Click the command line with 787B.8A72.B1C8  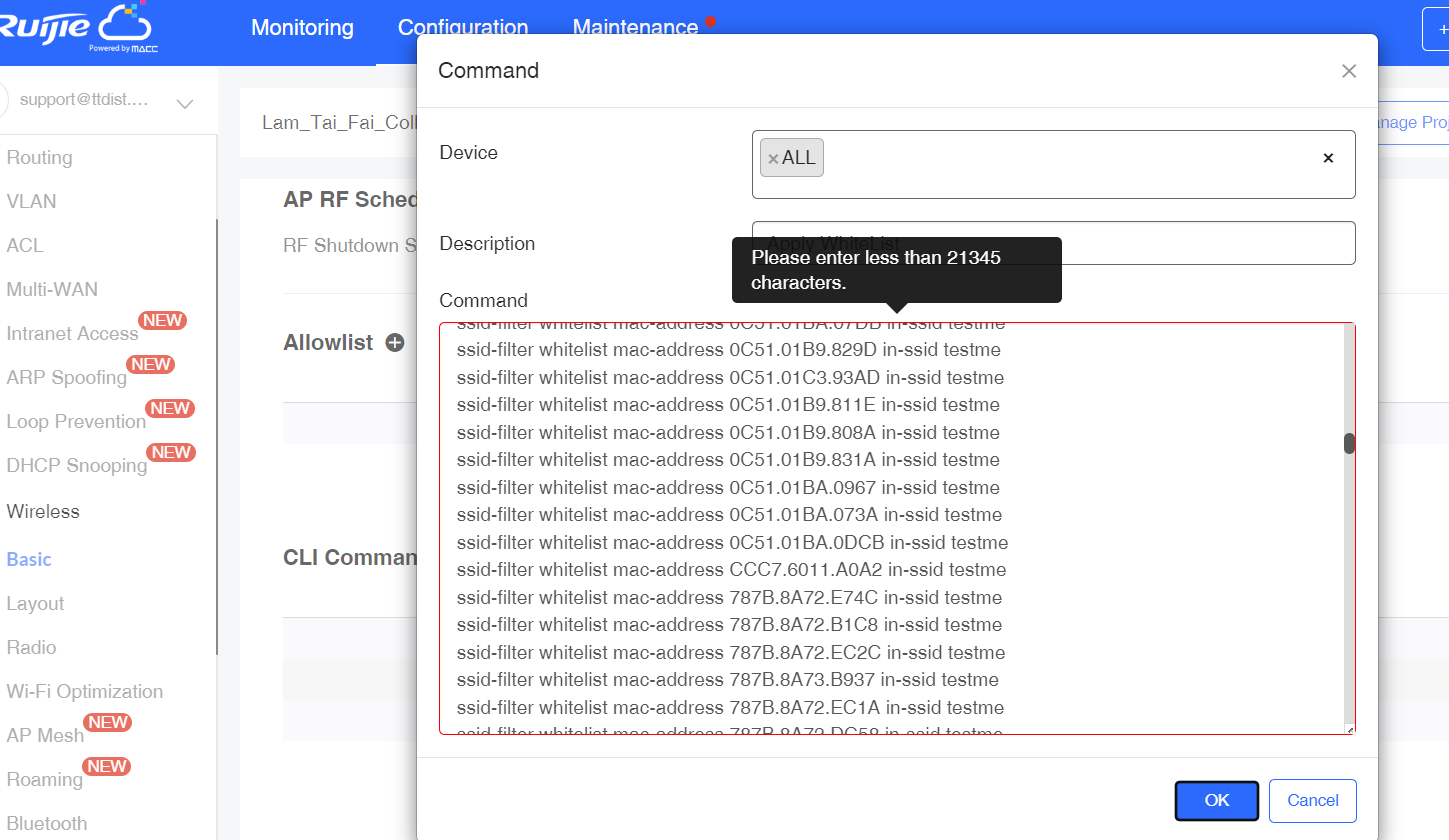coord(729,625)
